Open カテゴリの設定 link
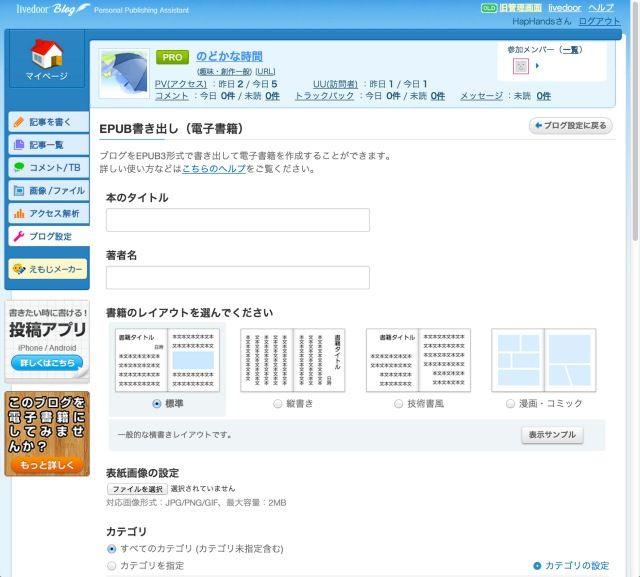 point(577,566)
